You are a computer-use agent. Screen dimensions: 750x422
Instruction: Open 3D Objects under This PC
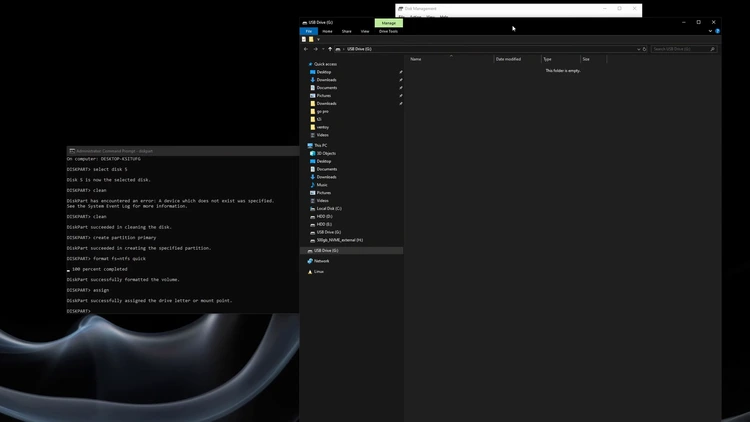[x=326, y=153]
